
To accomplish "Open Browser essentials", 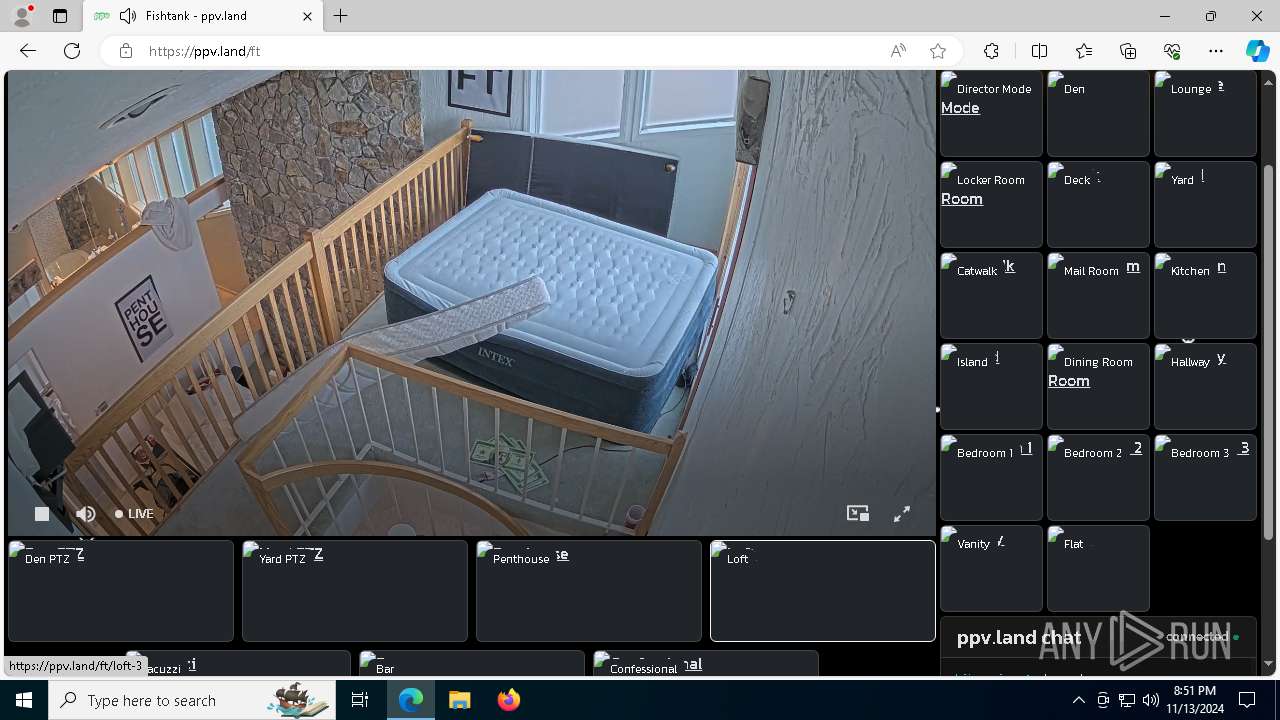I will point(1172,51).
